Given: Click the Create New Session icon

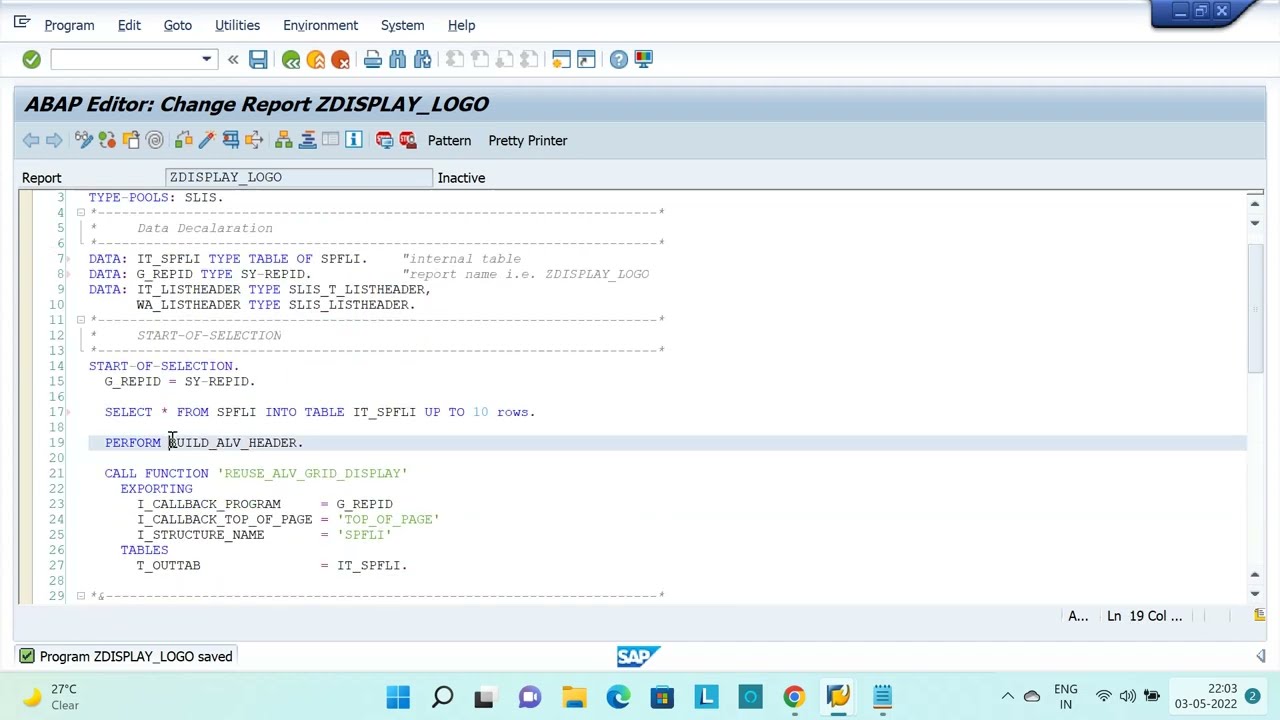Looking at the screenshot, I should 561,60.
